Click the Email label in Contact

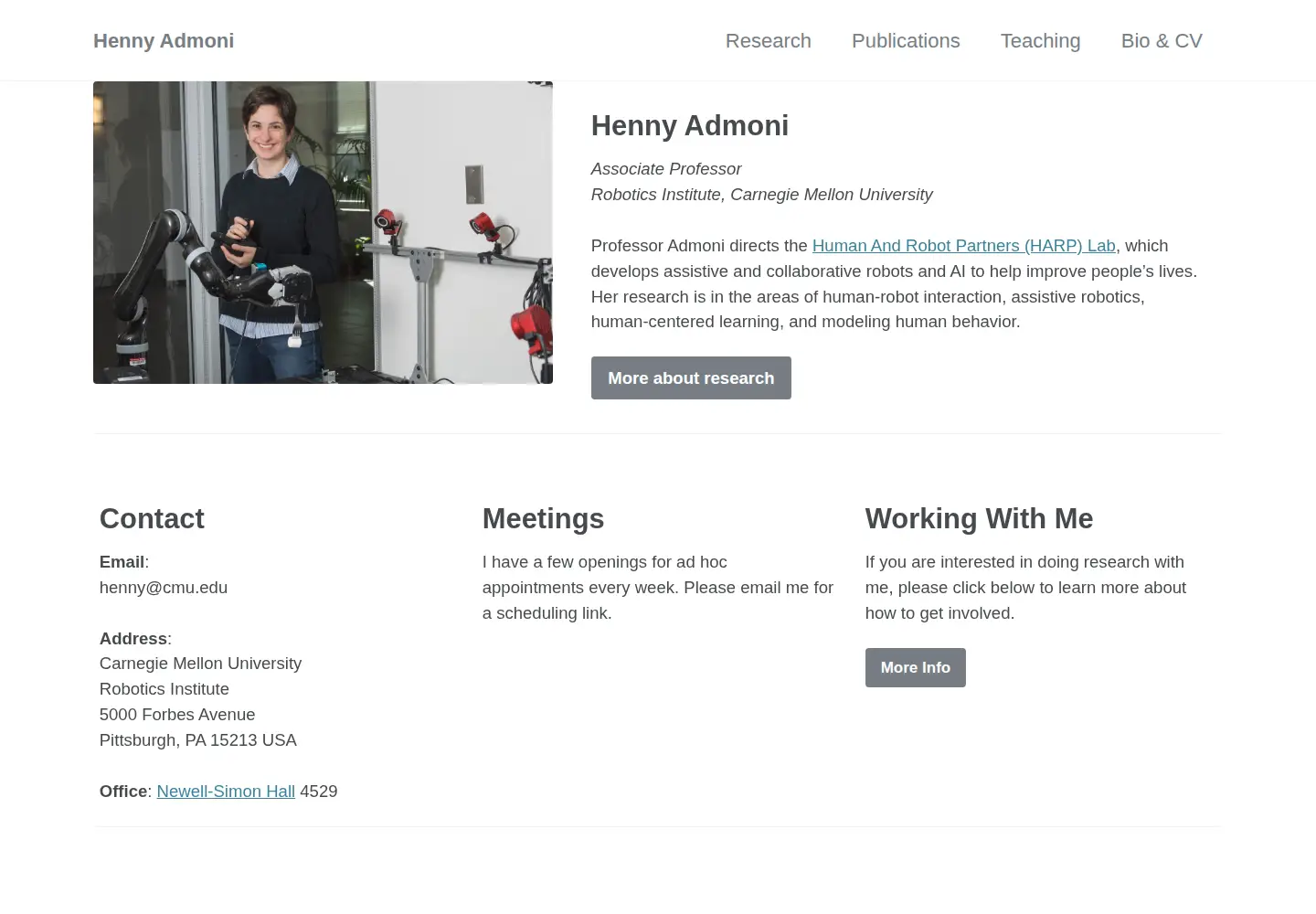click(x=122, y=562)
